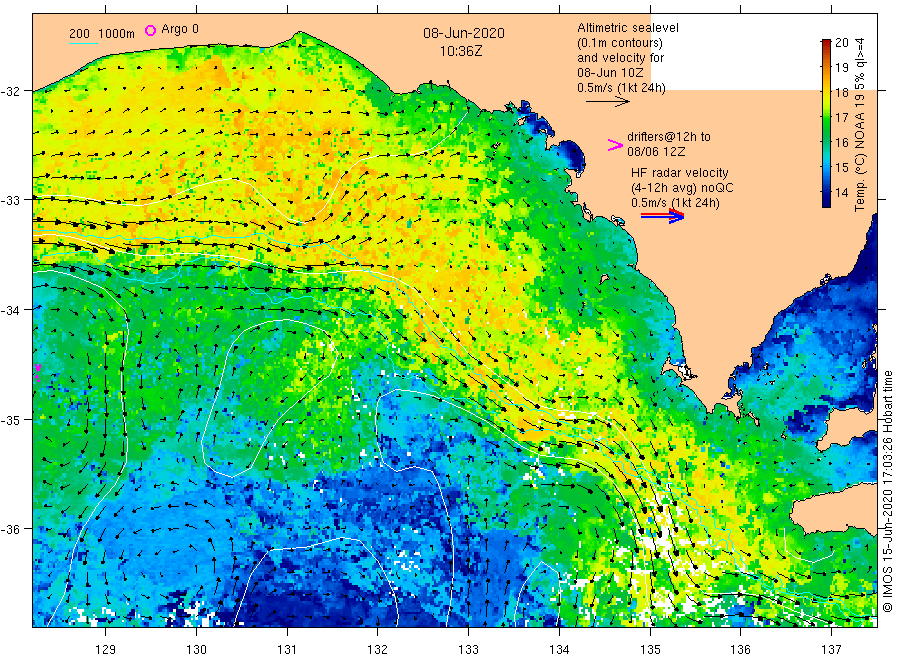The width and height of the screenshot is (900, 660).
Task: Click the '08-Jun-2020' date label
Action: point(464,33)
